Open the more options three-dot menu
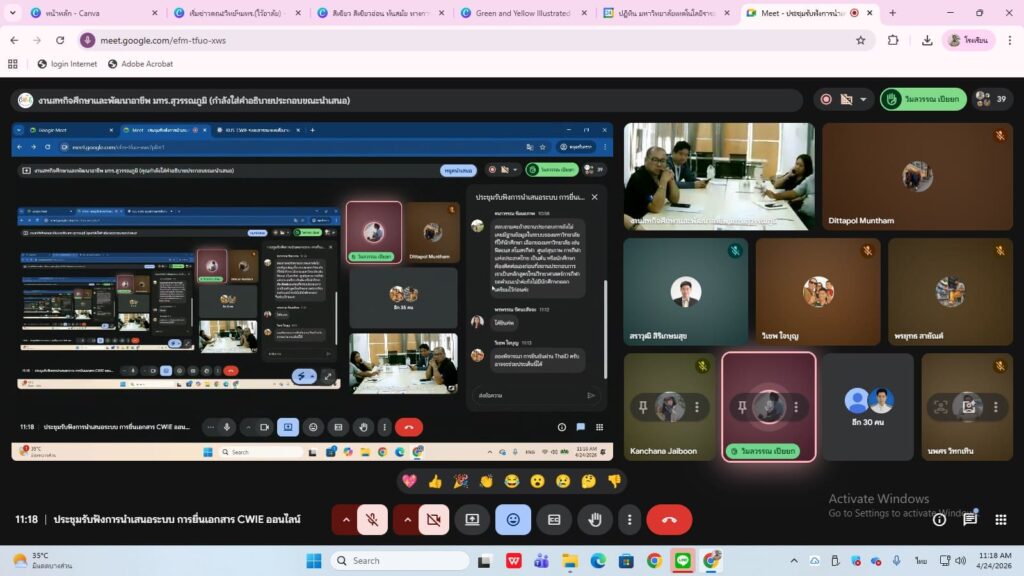This screenshot has height=576, width=1024. point(629,520)
